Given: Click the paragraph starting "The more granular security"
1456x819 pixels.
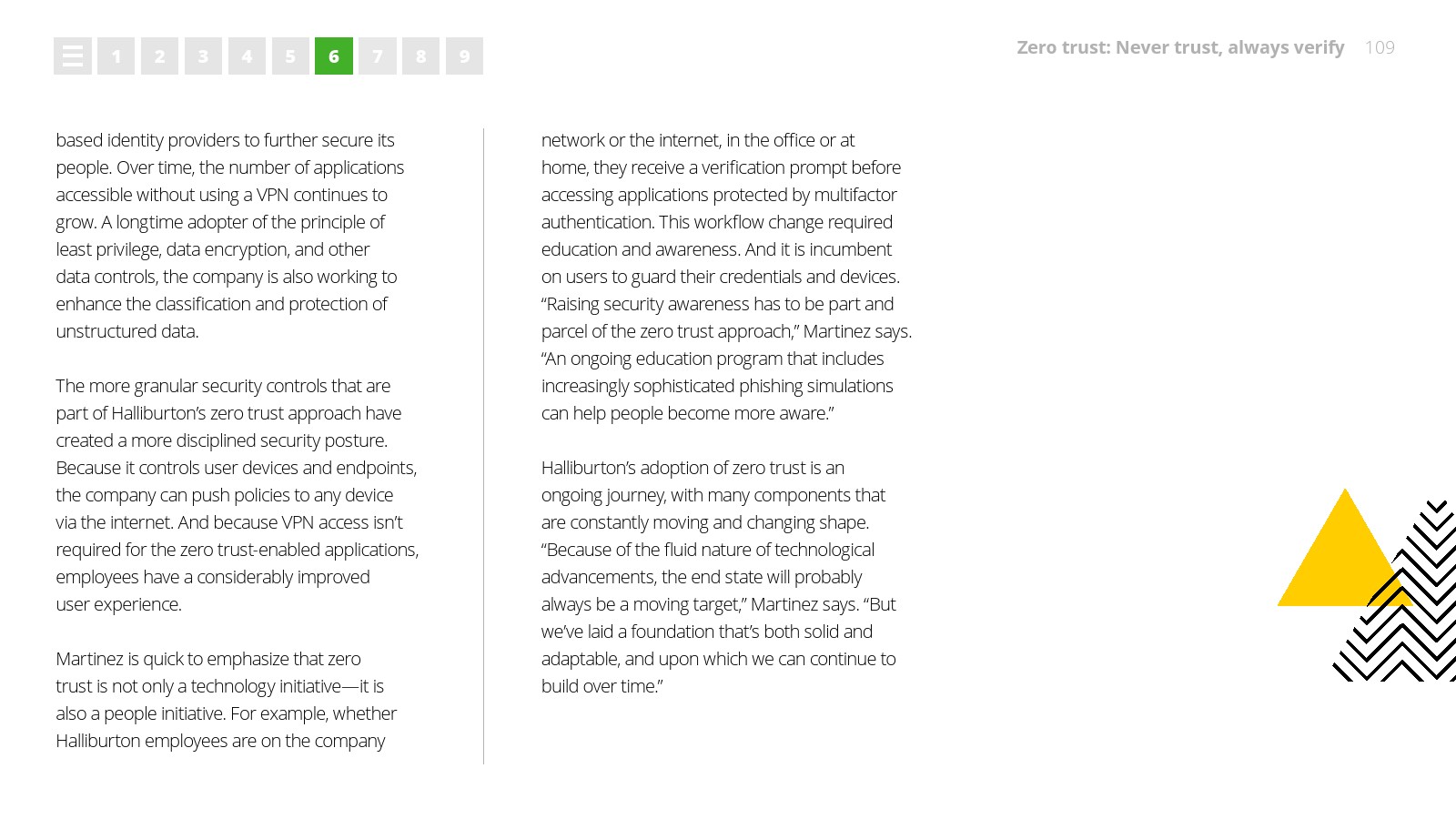Looking at the screenshot, I should [x=236, y=495].
